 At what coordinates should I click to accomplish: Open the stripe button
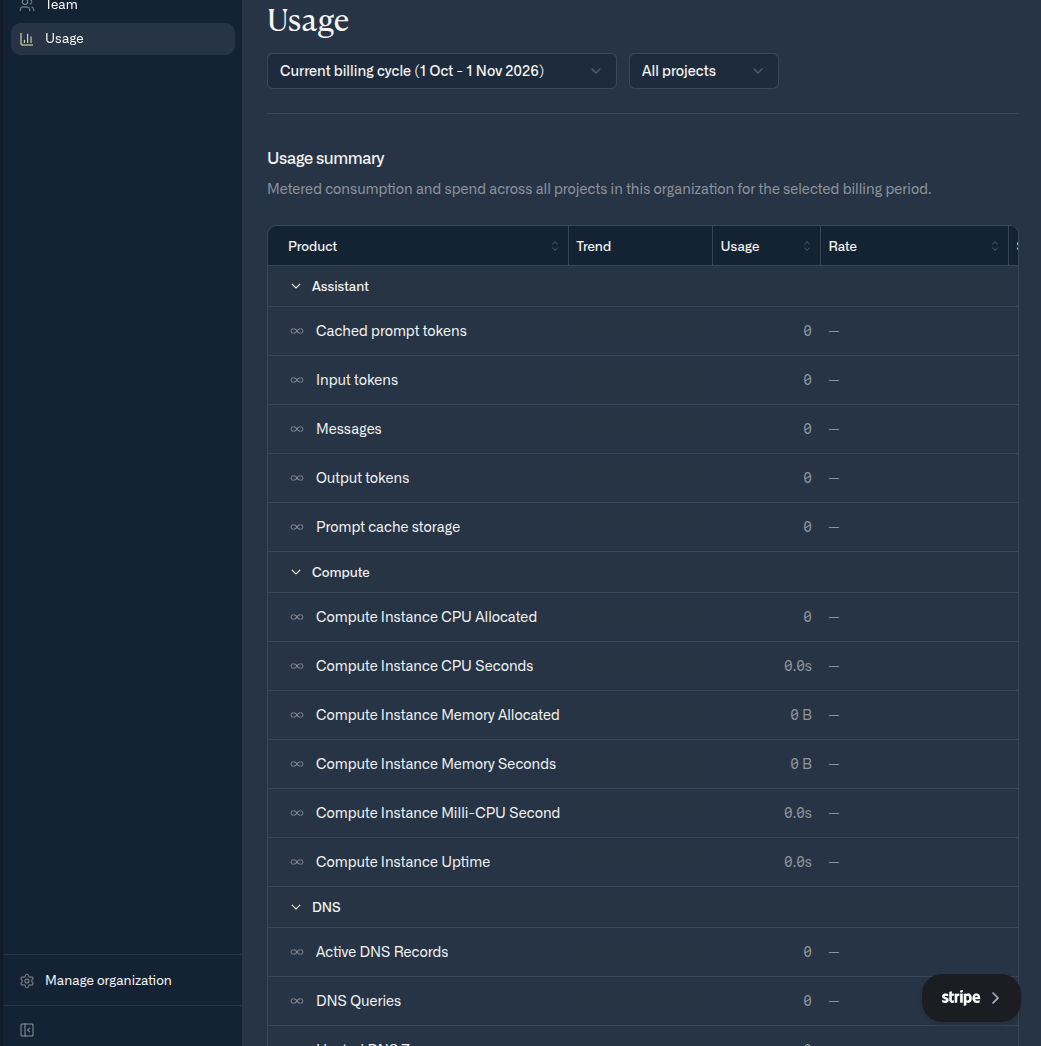[971, 997]
